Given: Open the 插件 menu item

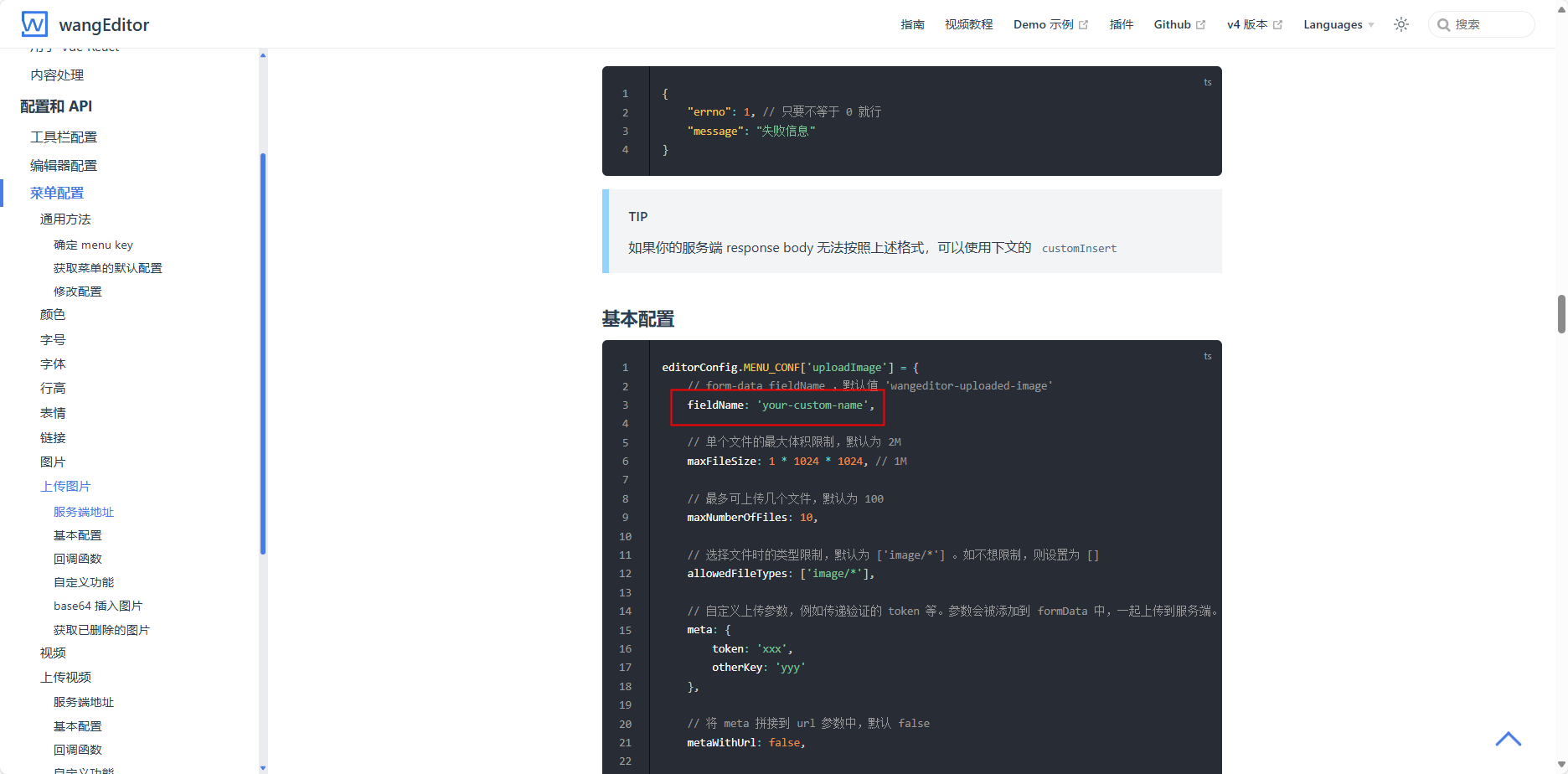Looking at the screenshot, I should tap(1122, 24).
